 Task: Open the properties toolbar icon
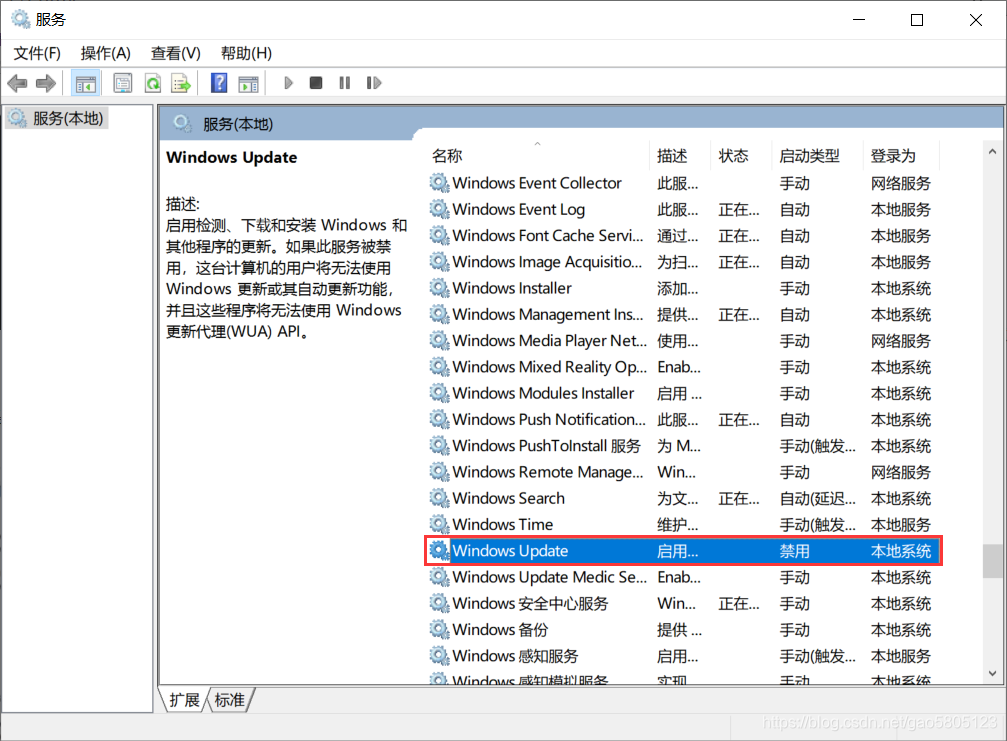pyautogui.click(x=120, y=83)
